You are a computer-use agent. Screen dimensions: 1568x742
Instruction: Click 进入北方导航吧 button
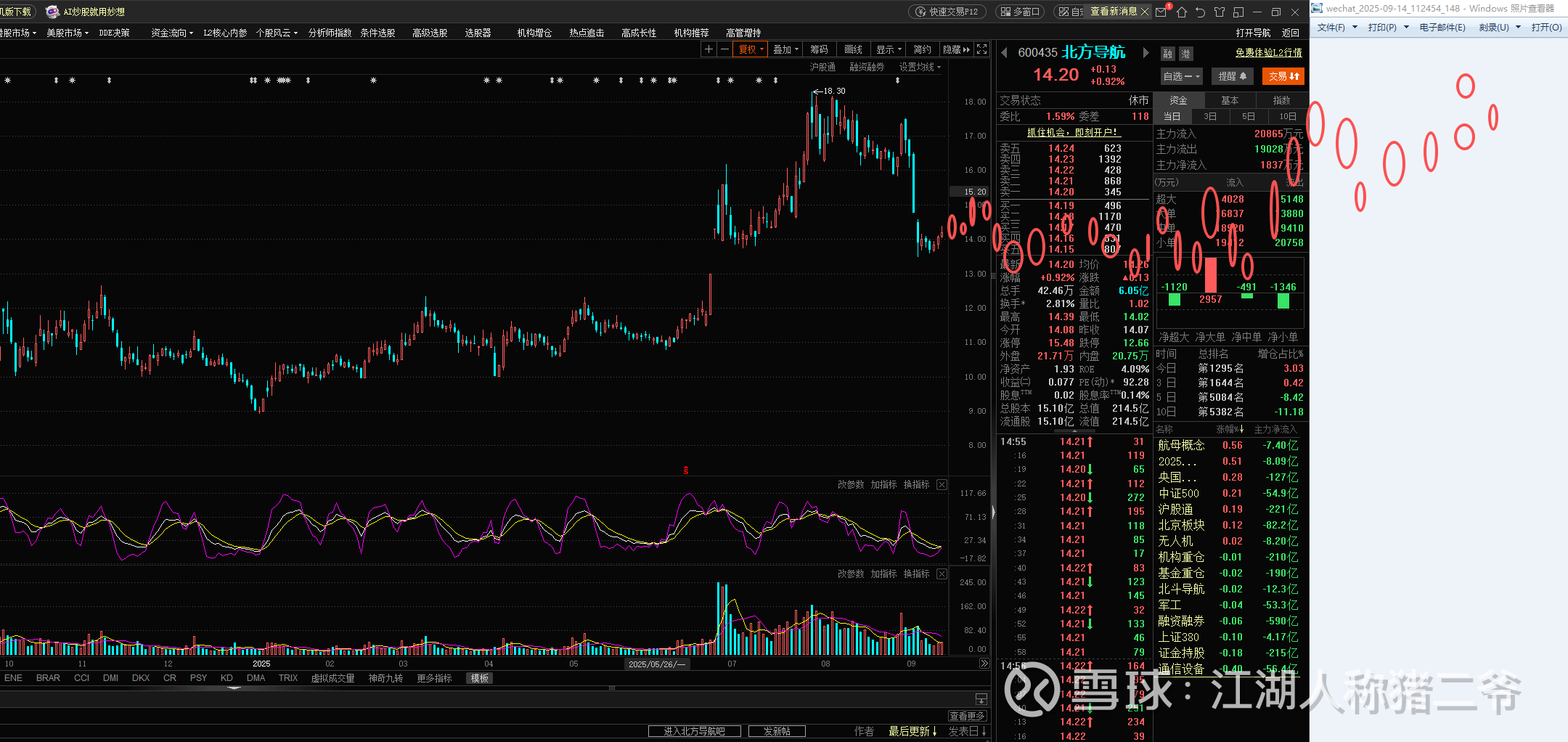click(695, 731)
